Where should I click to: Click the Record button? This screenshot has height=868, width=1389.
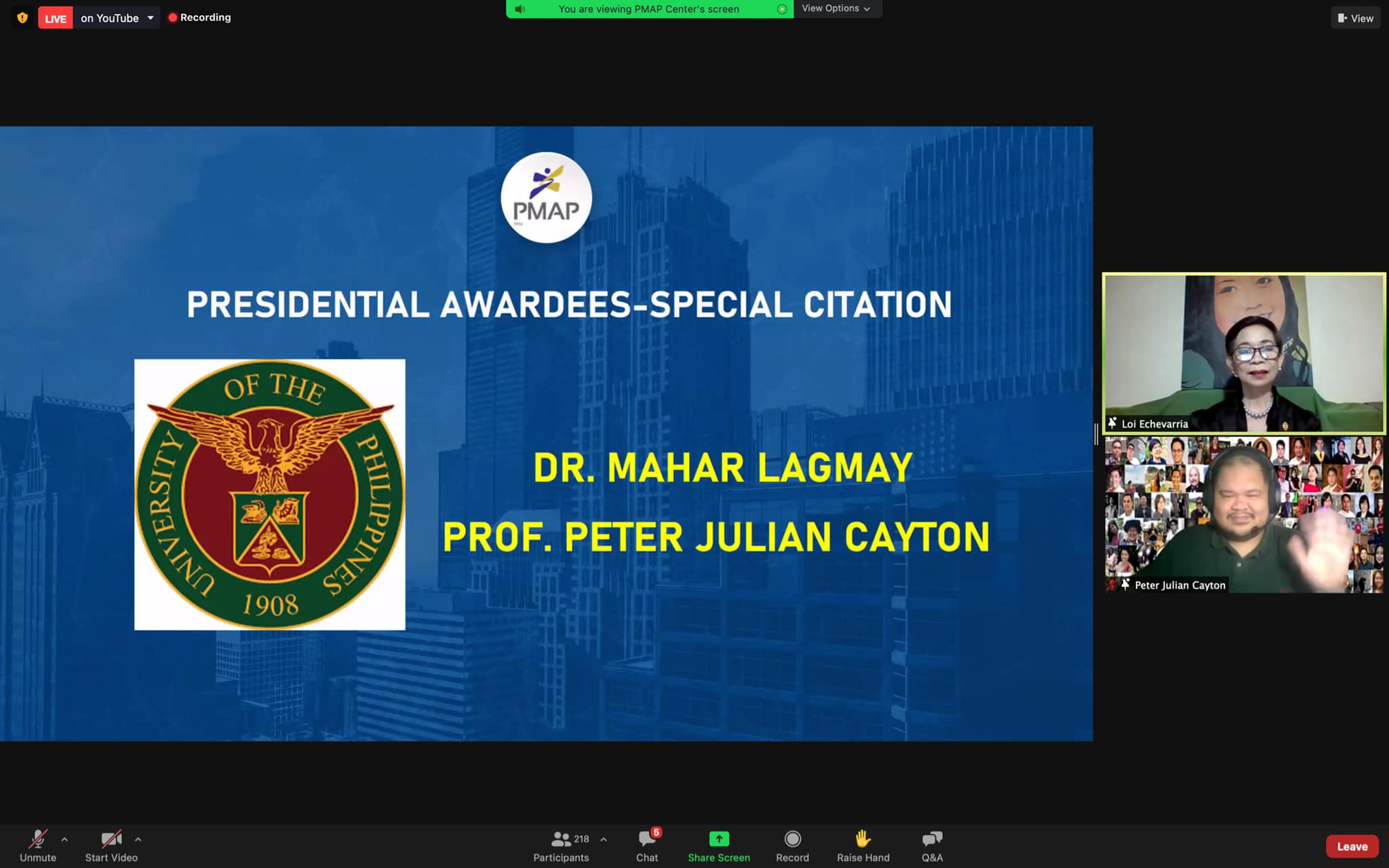(x=792, y=846)
